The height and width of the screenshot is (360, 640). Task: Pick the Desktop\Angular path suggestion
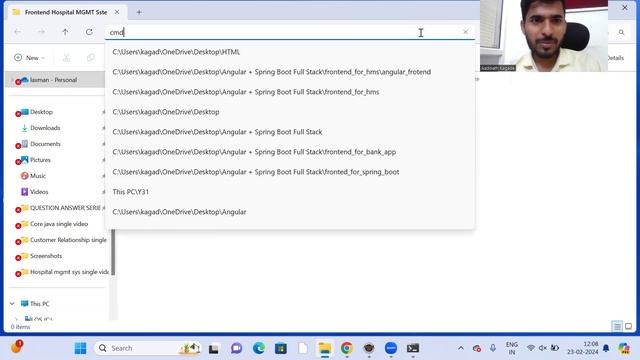coord(290,212)
